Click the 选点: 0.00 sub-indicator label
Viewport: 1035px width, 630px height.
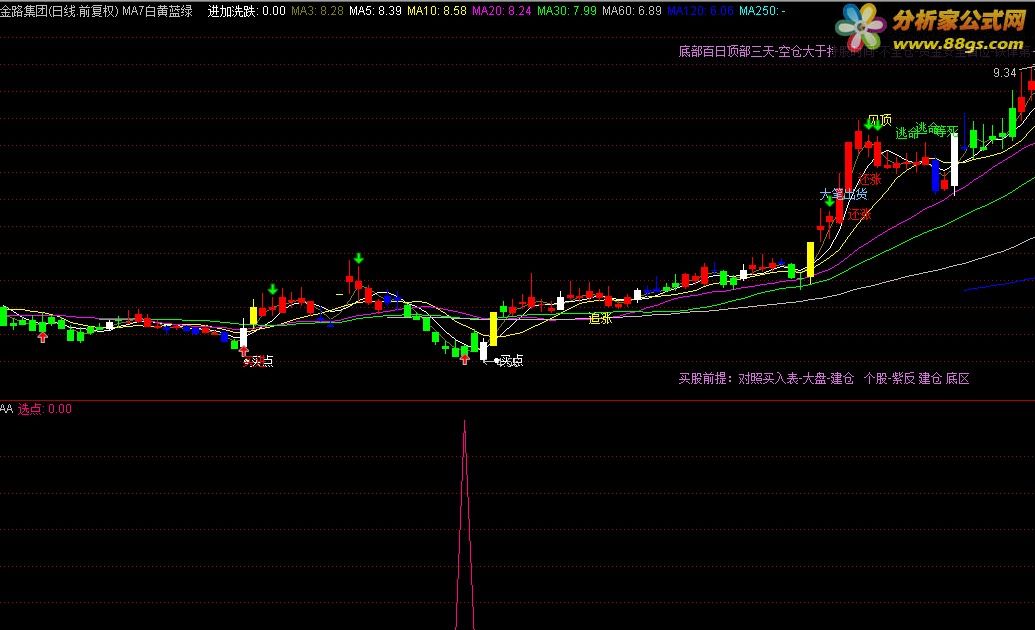[x=44, y=409]
